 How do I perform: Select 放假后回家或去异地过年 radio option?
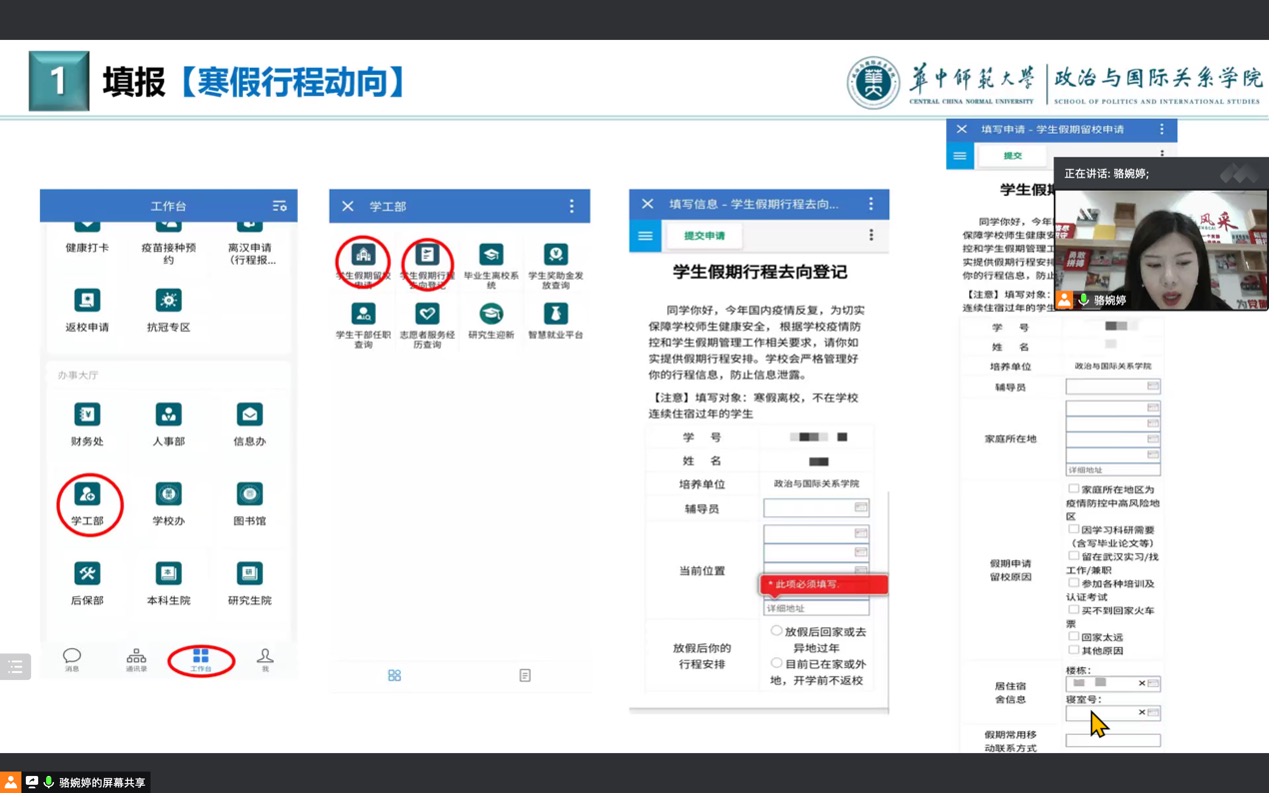776,632
